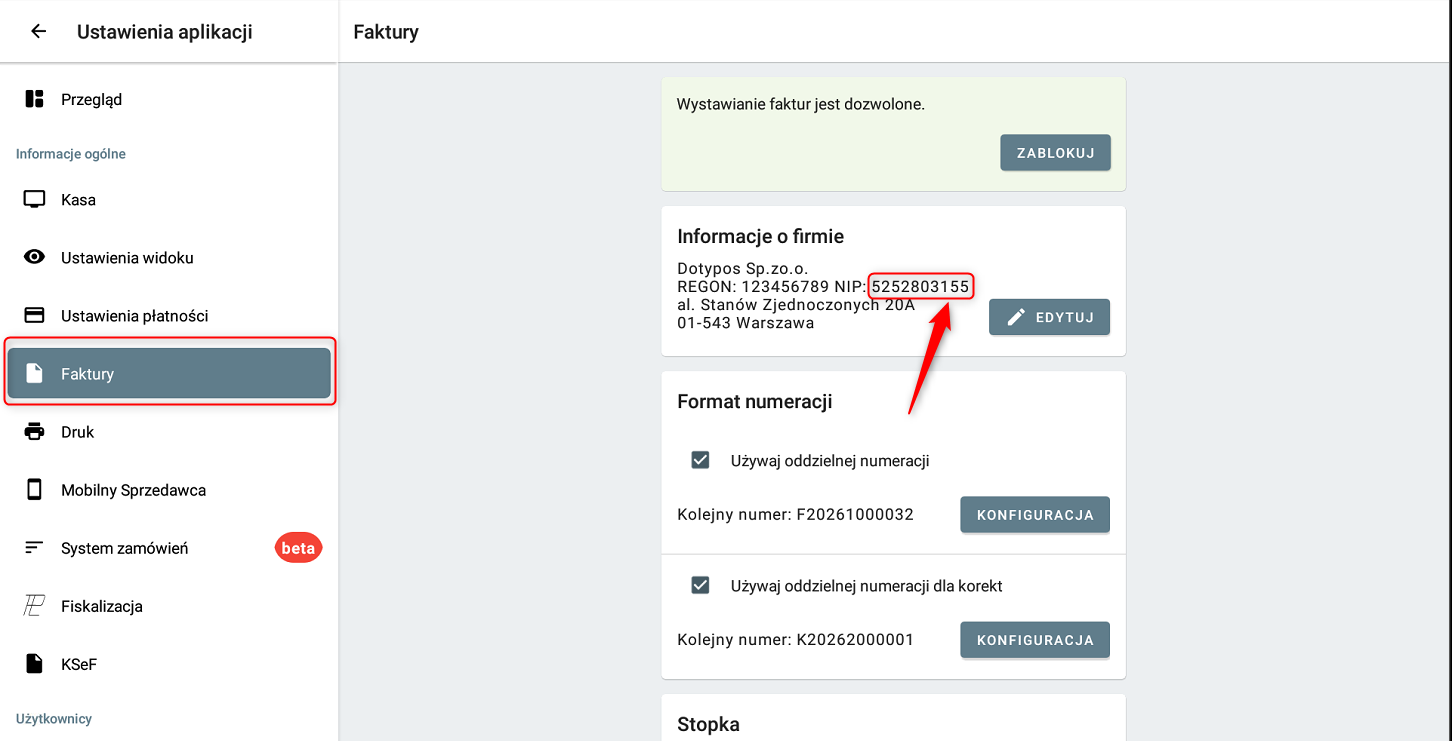The image size is (1452, 741).
Task: Uncheck Używaj oddzielnej numeracji checkbox
Action: [x=700, y=460]
